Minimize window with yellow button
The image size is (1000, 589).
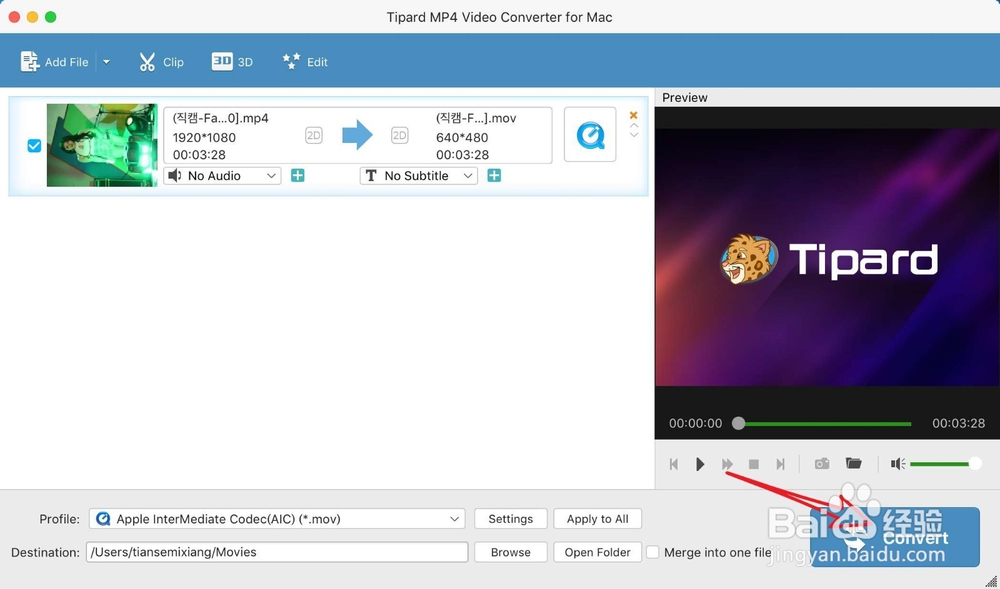33,17
